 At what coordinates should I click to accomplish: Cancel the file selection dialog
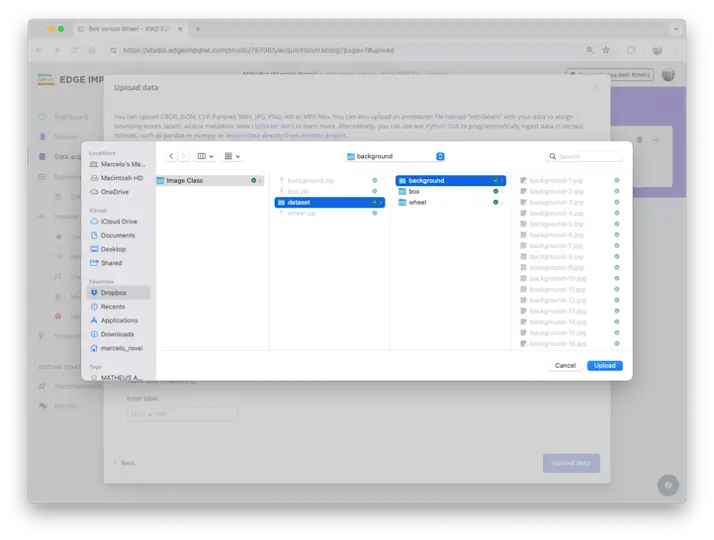coord(565,366)
